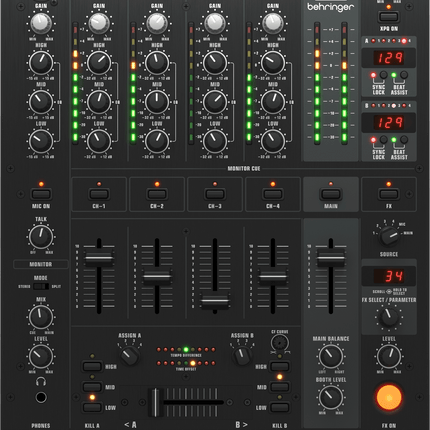430x430 pixels.
Task: Toggle the CH-2 monitor cue button
Action: [157, 194]
